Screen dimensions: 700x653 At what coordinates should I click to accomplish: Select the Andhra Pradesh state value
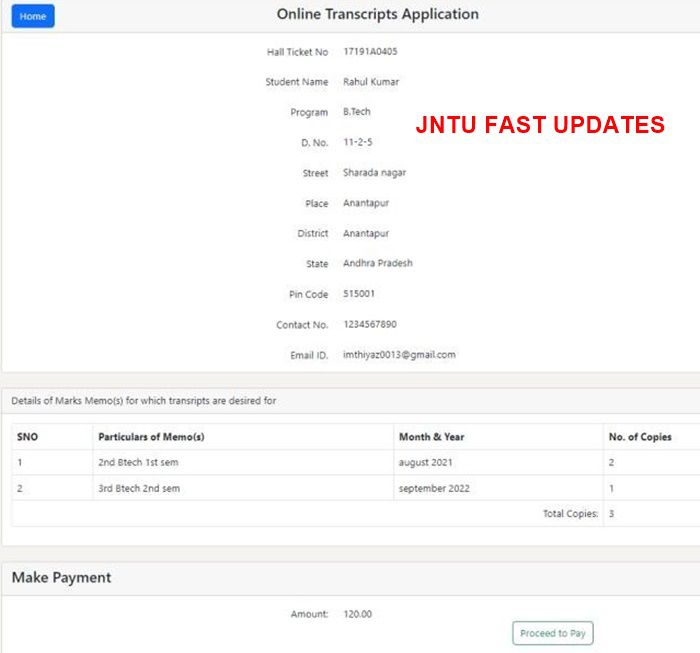coord(377,264)
